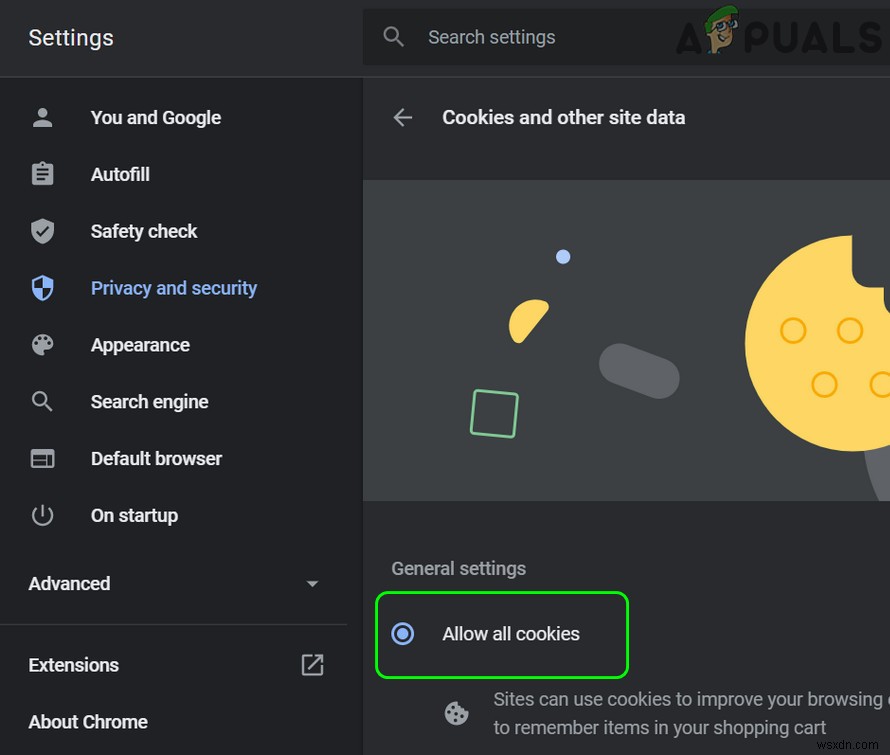Open the About Chrome page
Screen dimensions: 890x755
(88, 722)
